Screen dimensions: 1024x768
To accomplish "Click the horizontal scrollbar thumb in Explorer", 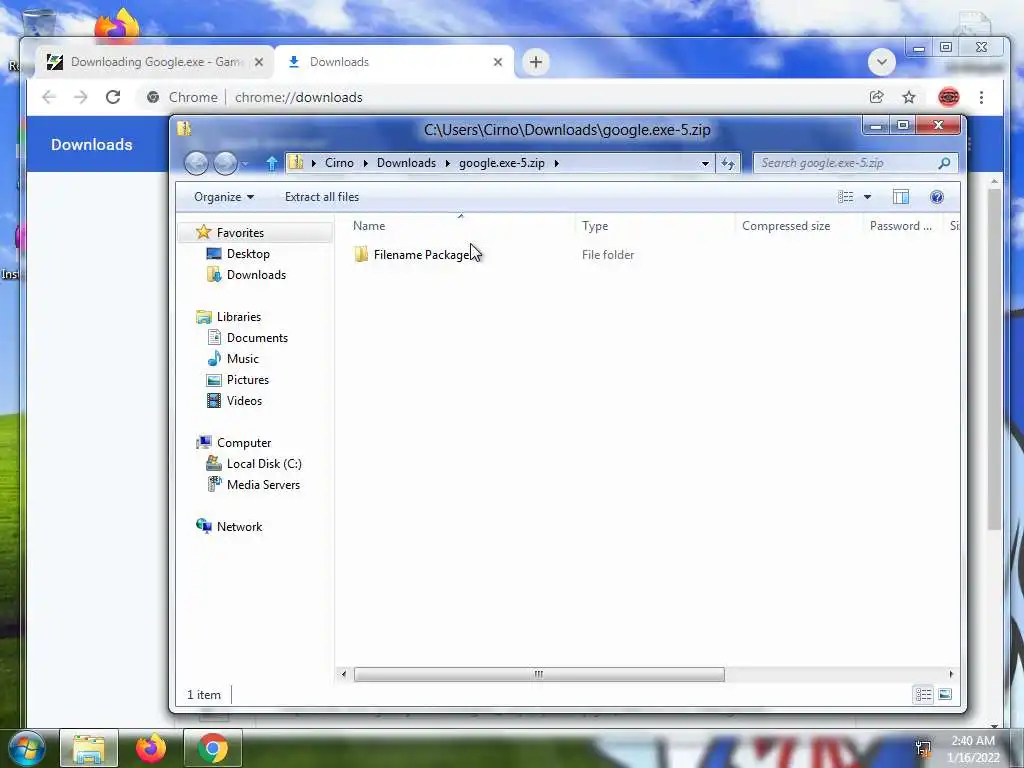I will point(539,674).
